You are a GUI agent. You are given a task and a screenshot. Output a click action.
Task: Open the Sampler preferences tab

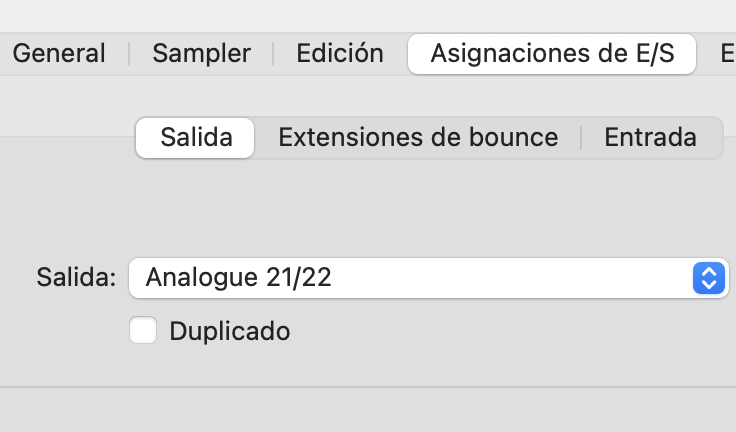click(199, 53)
